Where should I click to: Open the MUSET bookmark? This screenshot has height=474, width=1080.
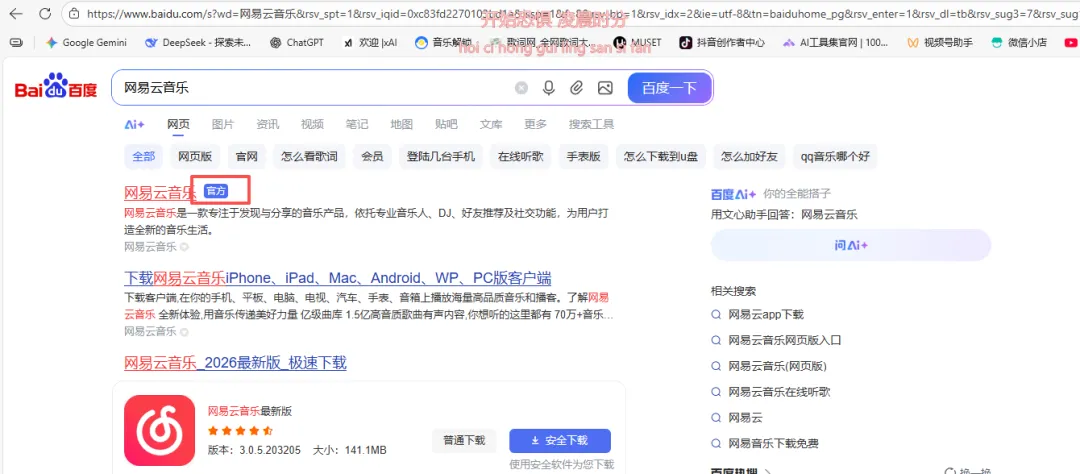click(638, 42)
